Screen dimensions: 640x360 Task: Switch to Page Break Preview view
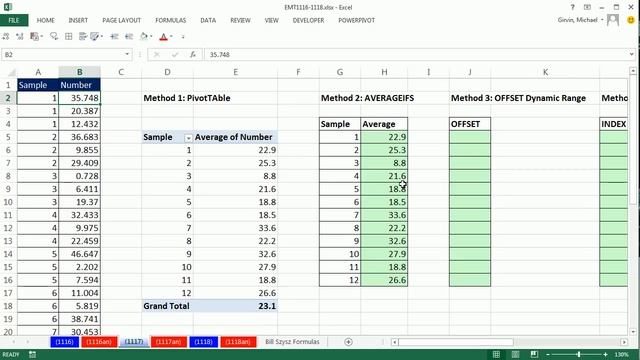tap(534, 354)
